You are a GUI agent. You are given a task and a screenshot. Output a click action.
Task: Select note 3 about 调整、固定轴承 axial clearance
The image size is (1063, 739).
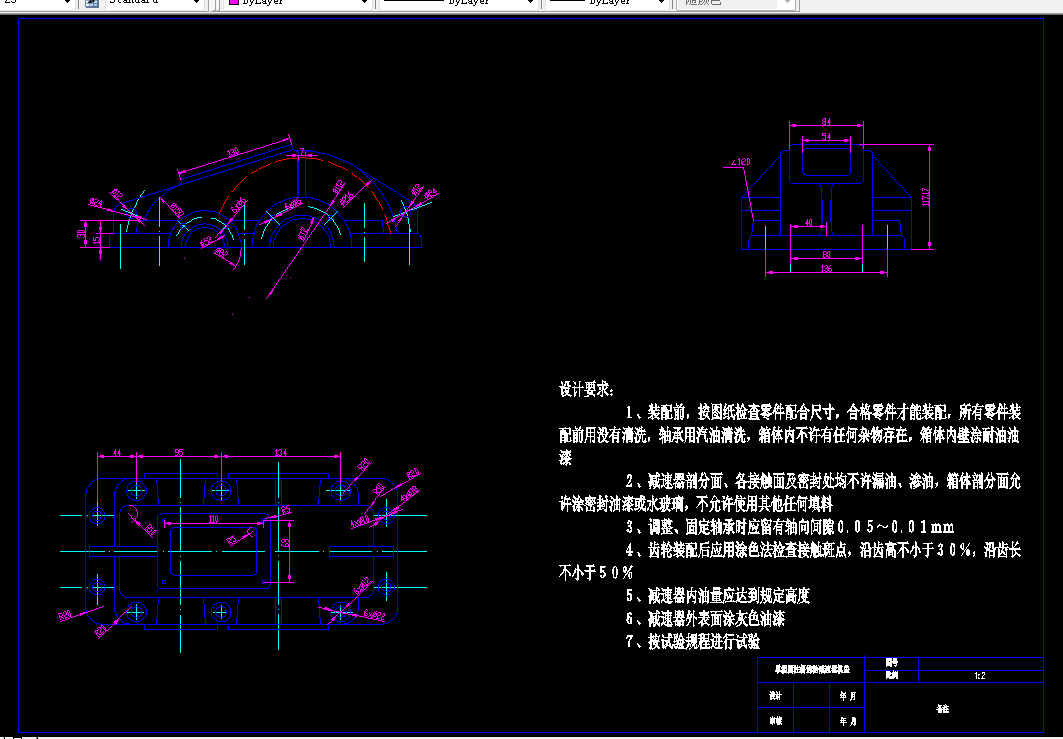[790, 527]
